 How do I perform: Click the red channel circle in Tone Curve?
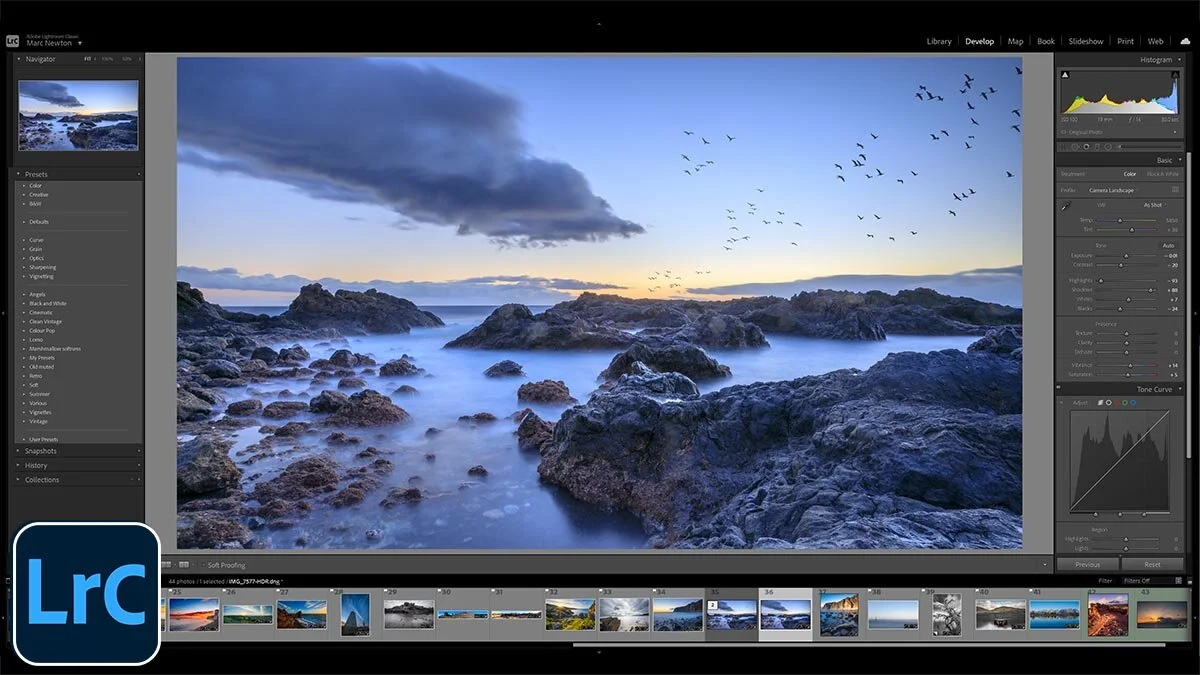point(1117,403)
